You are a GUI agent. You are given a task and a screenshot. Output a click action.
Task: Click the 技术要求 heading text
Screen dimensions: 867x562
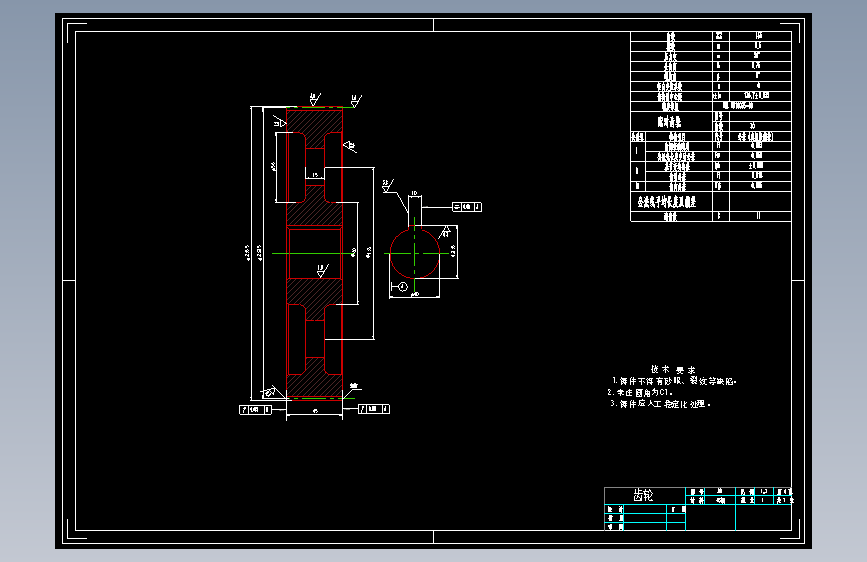pos(673,370)
